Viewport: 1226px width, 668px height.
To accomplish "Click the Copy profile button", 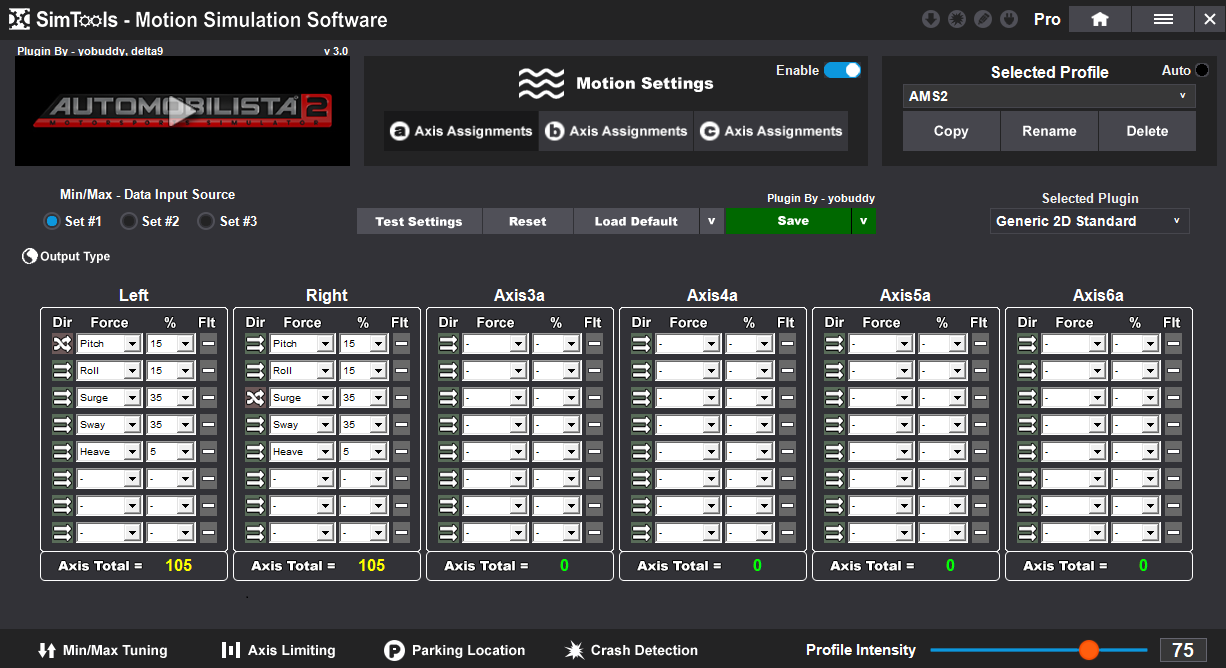I will 951,131.
